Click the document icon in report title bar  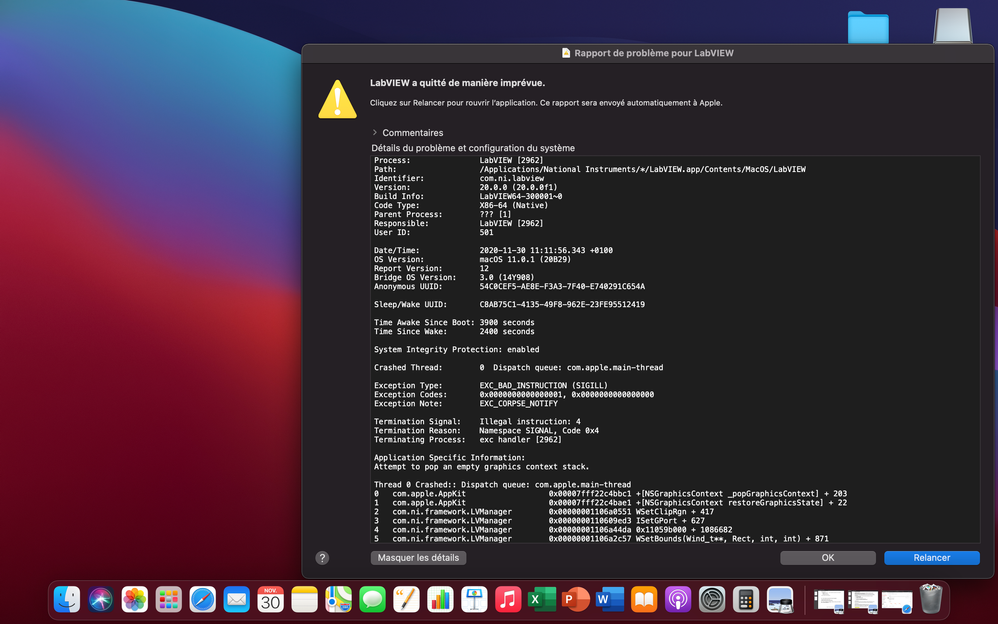[x=566, y=53]
